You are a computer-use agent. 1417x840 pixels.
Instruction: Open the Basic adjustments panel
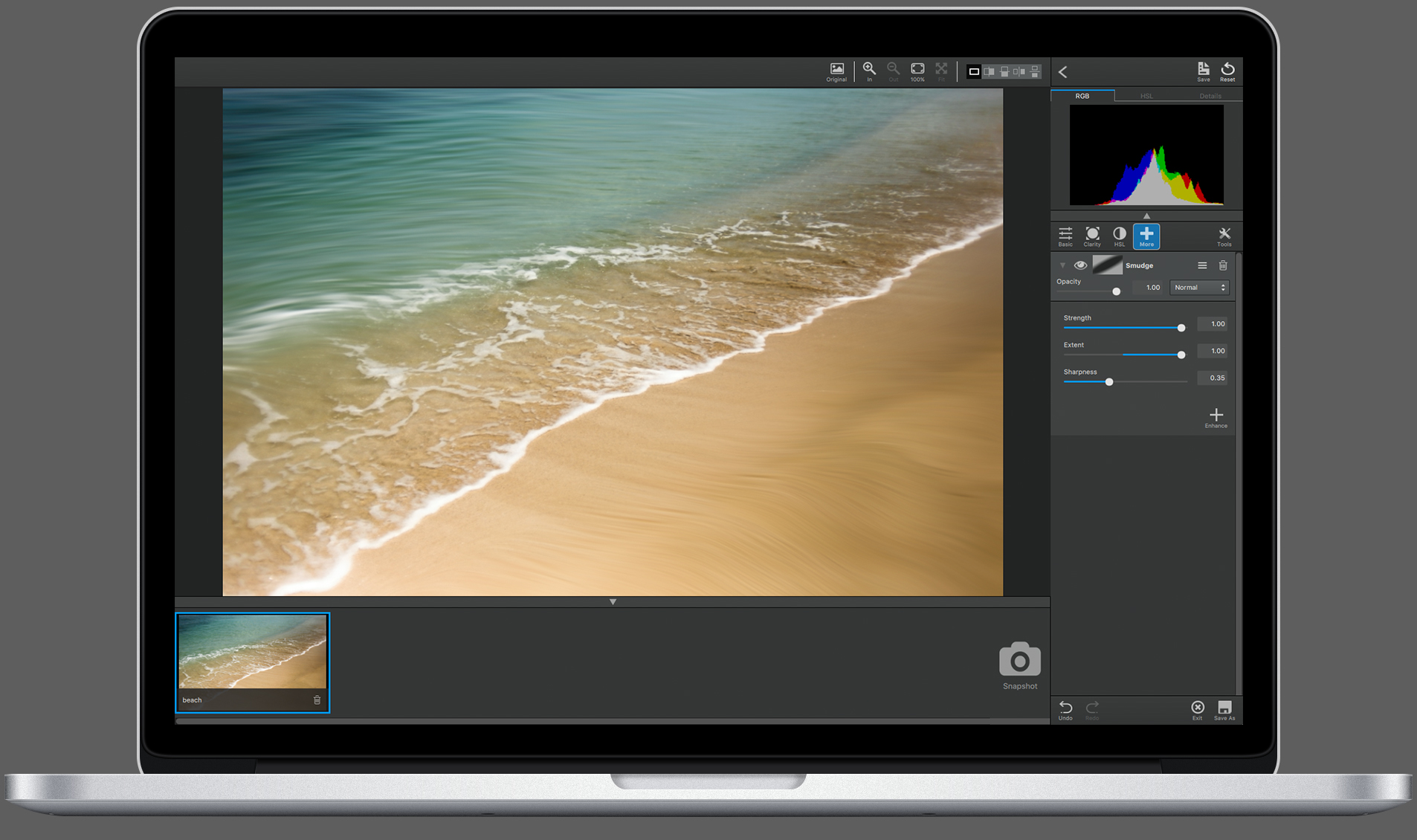1065,236
